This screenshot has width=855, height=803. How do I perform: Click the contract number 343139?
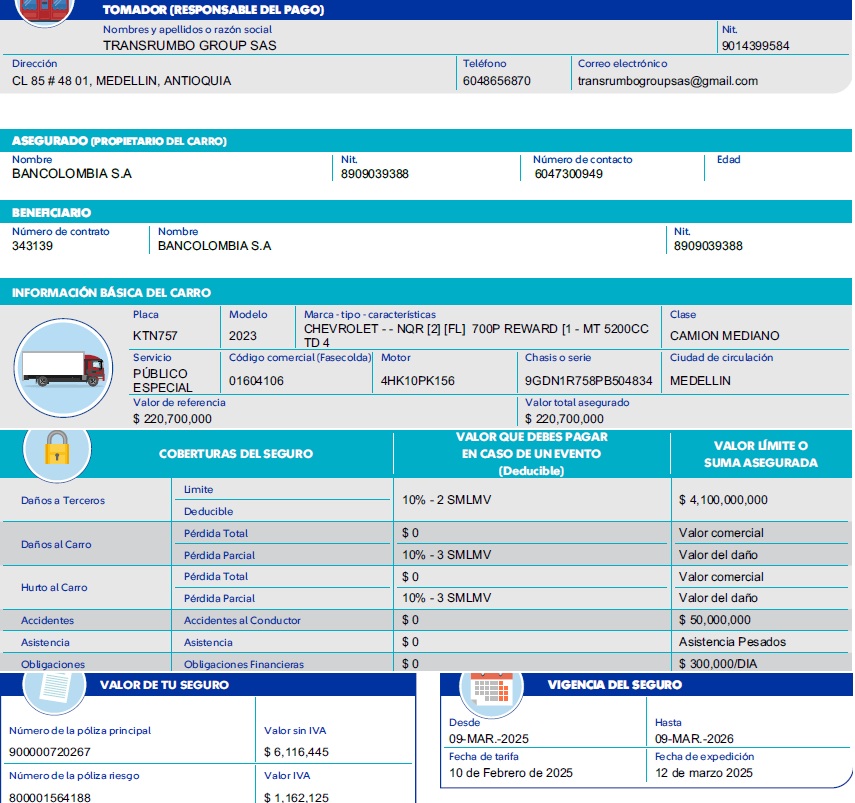[x=33, y=246]
